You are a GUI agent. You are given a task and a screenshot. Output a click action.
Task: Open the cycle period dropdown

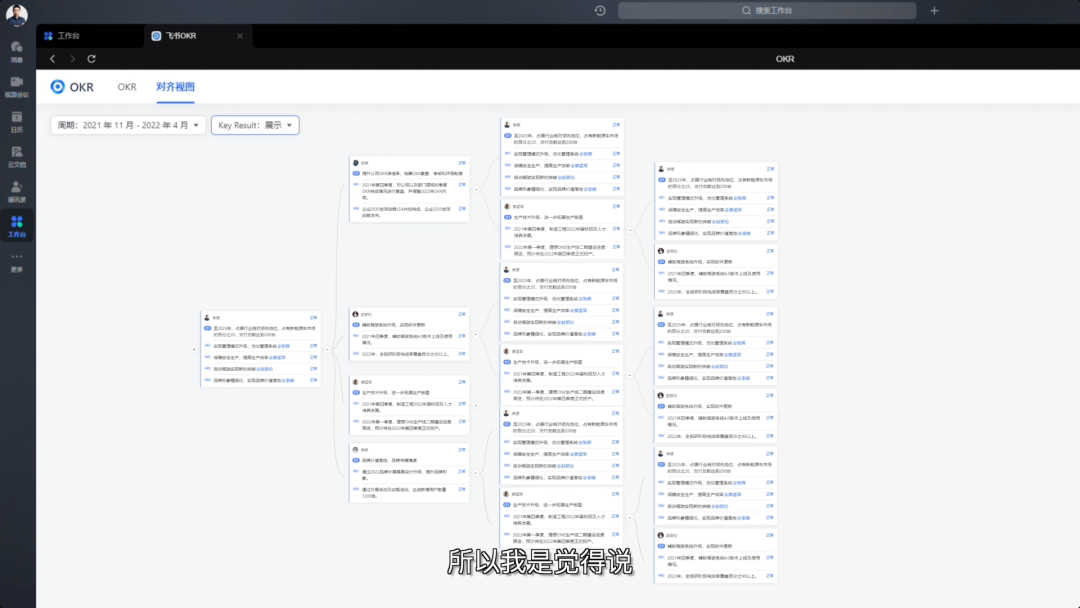[x=128, y=125]
